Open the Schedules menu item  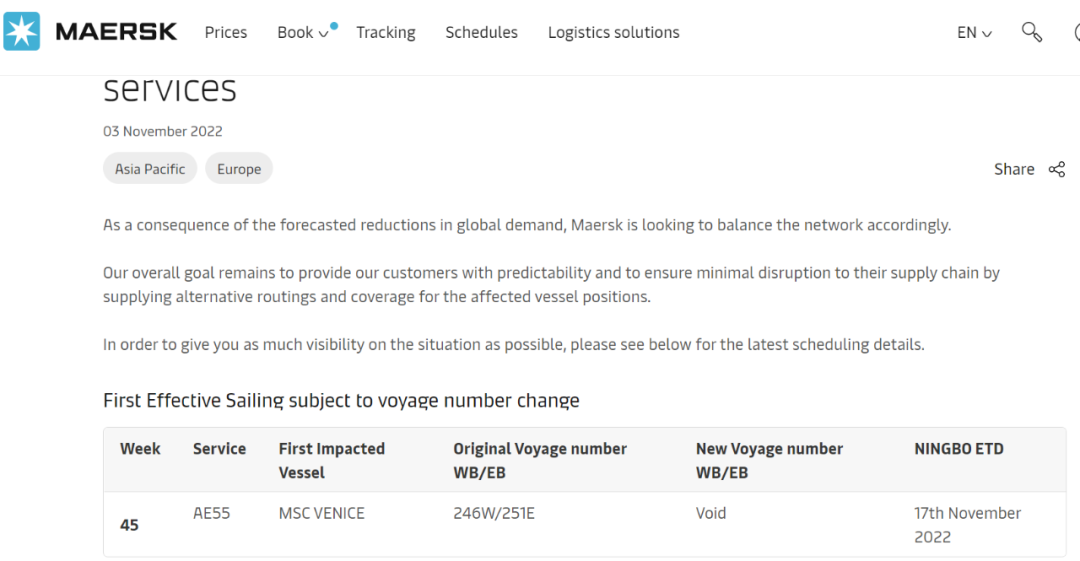click(x=481, y=32)
